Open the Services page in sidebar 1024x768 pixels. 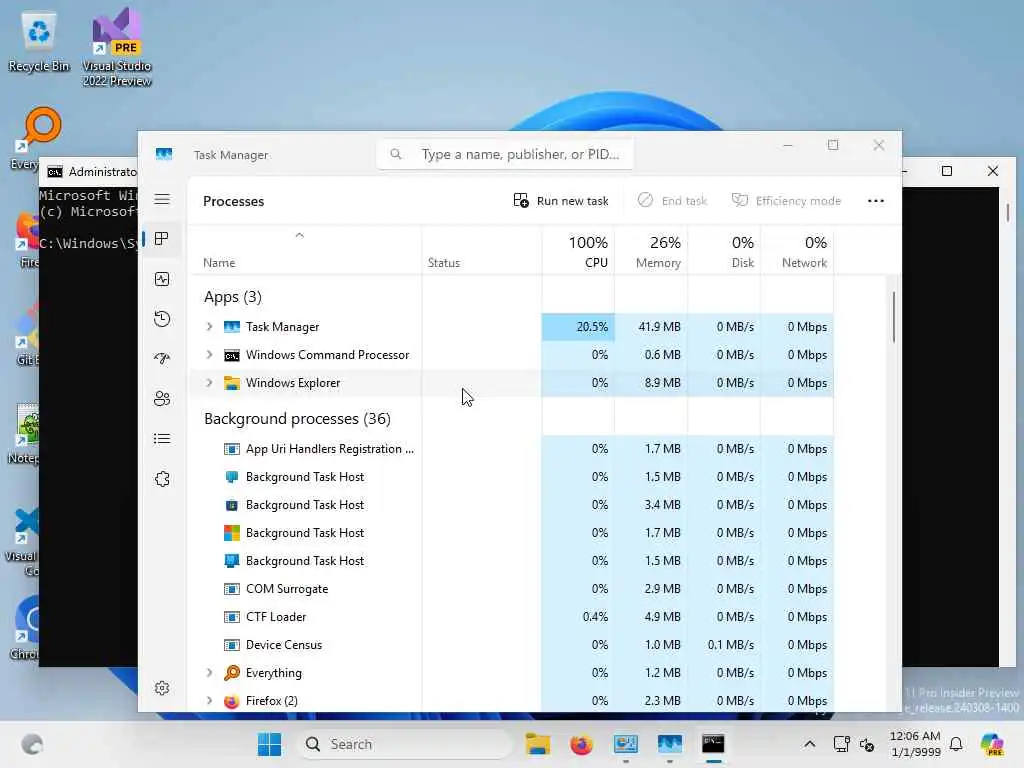click(x=162, y=479)
